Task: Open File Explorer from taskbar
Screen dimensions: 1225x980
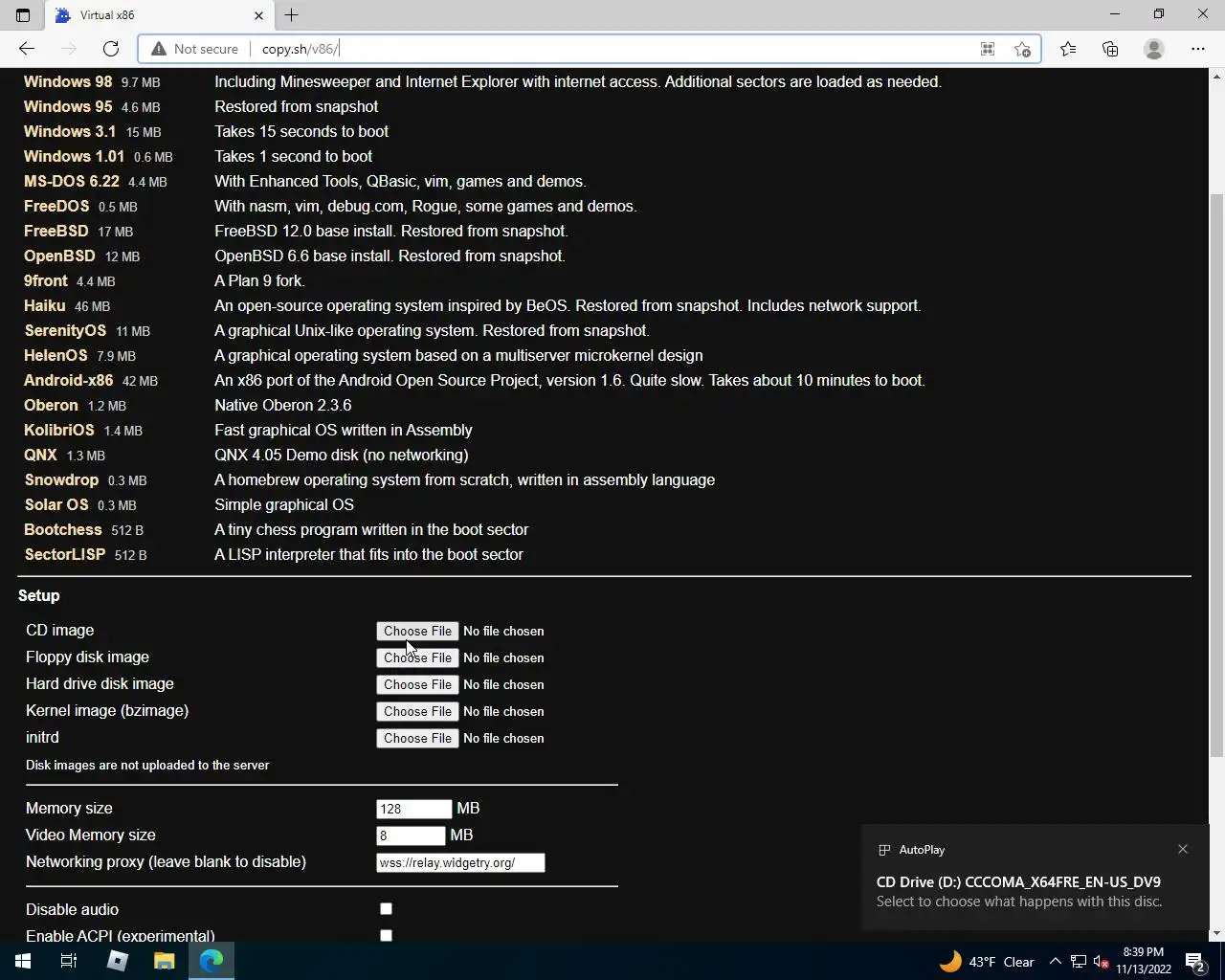Action: [165, 961]
